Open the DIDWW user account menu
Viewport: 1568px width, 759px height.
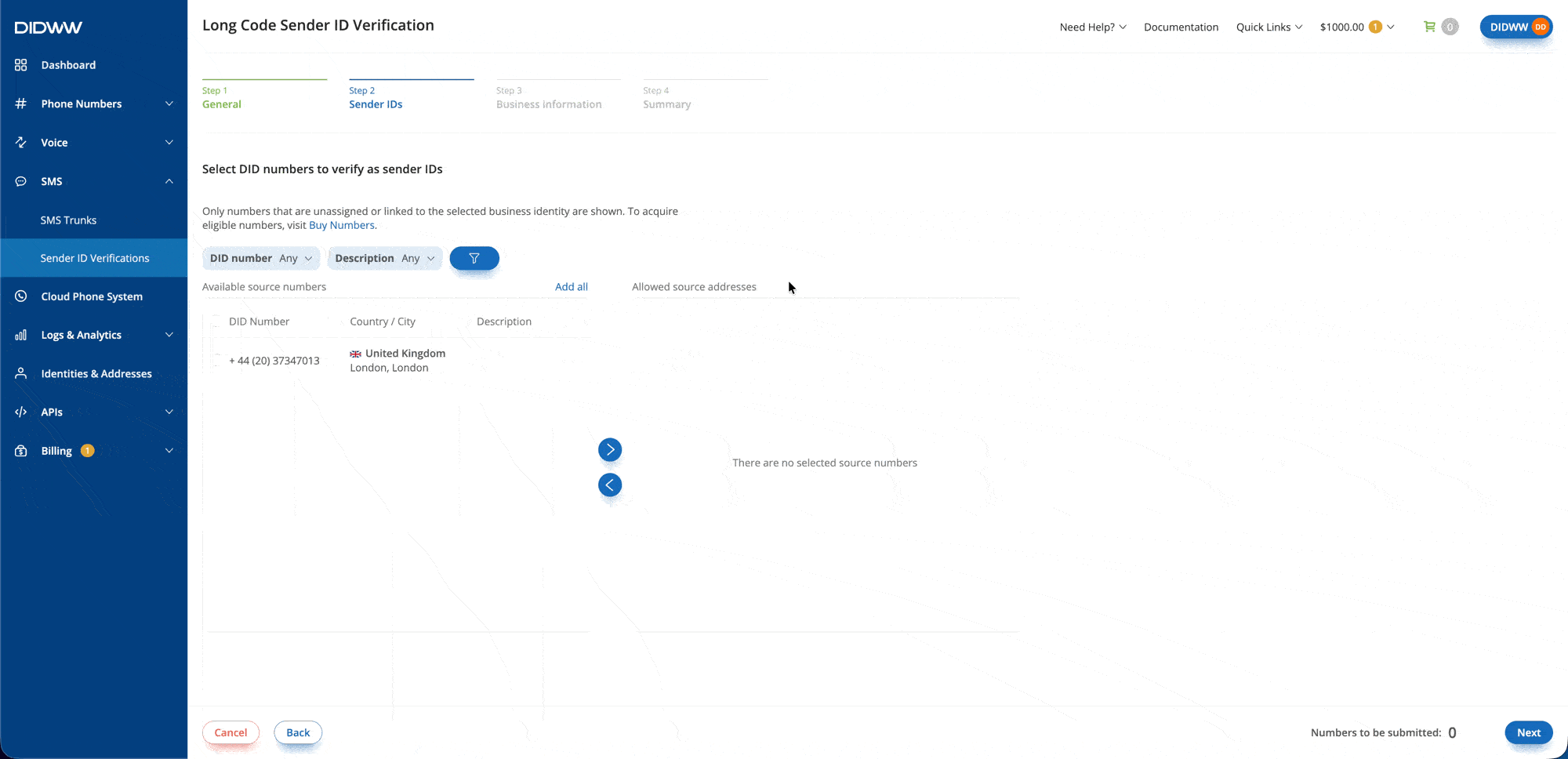coord(1516,27)
